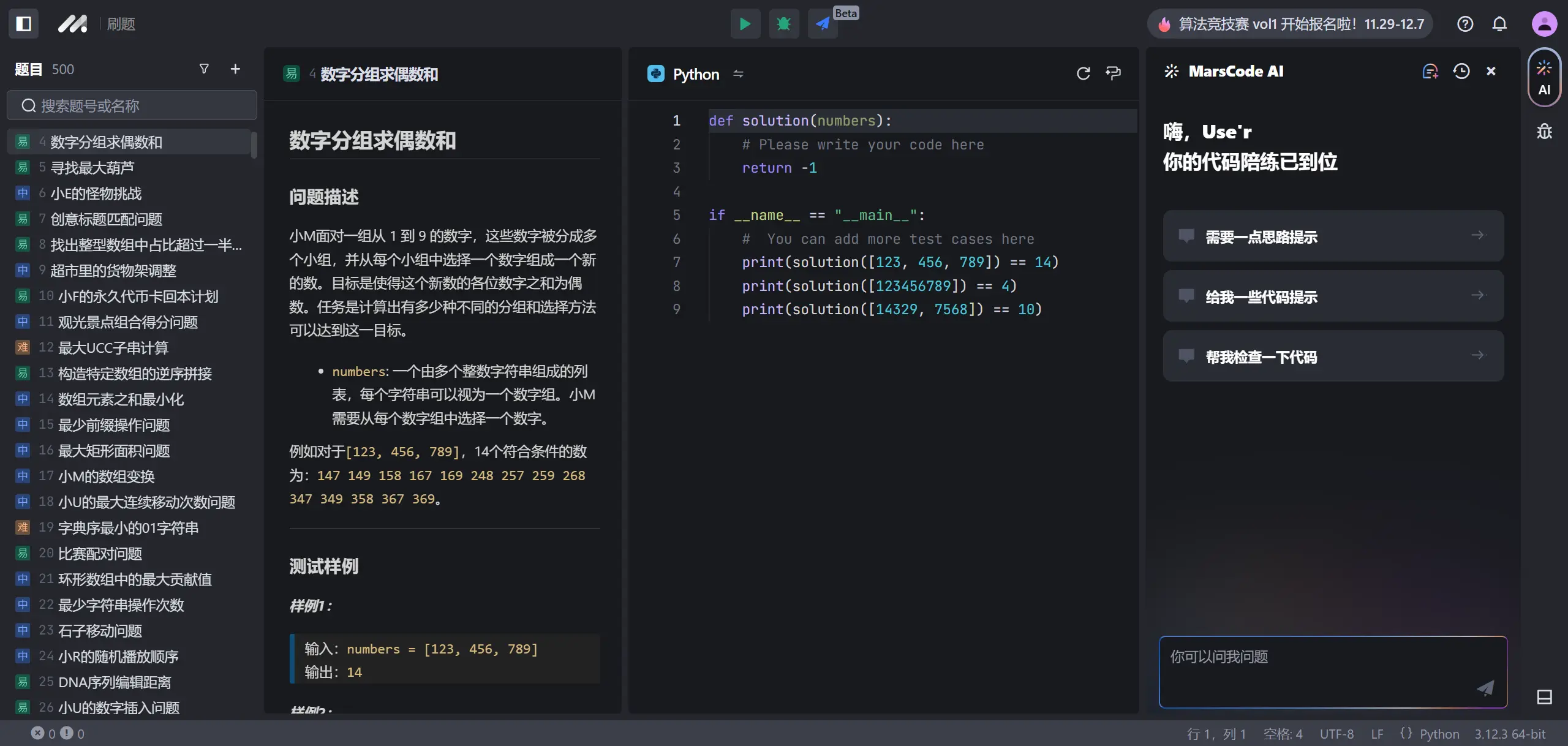
Task: Open problem 11 观光景点组合得分问题
Action: tap(129, 322)
